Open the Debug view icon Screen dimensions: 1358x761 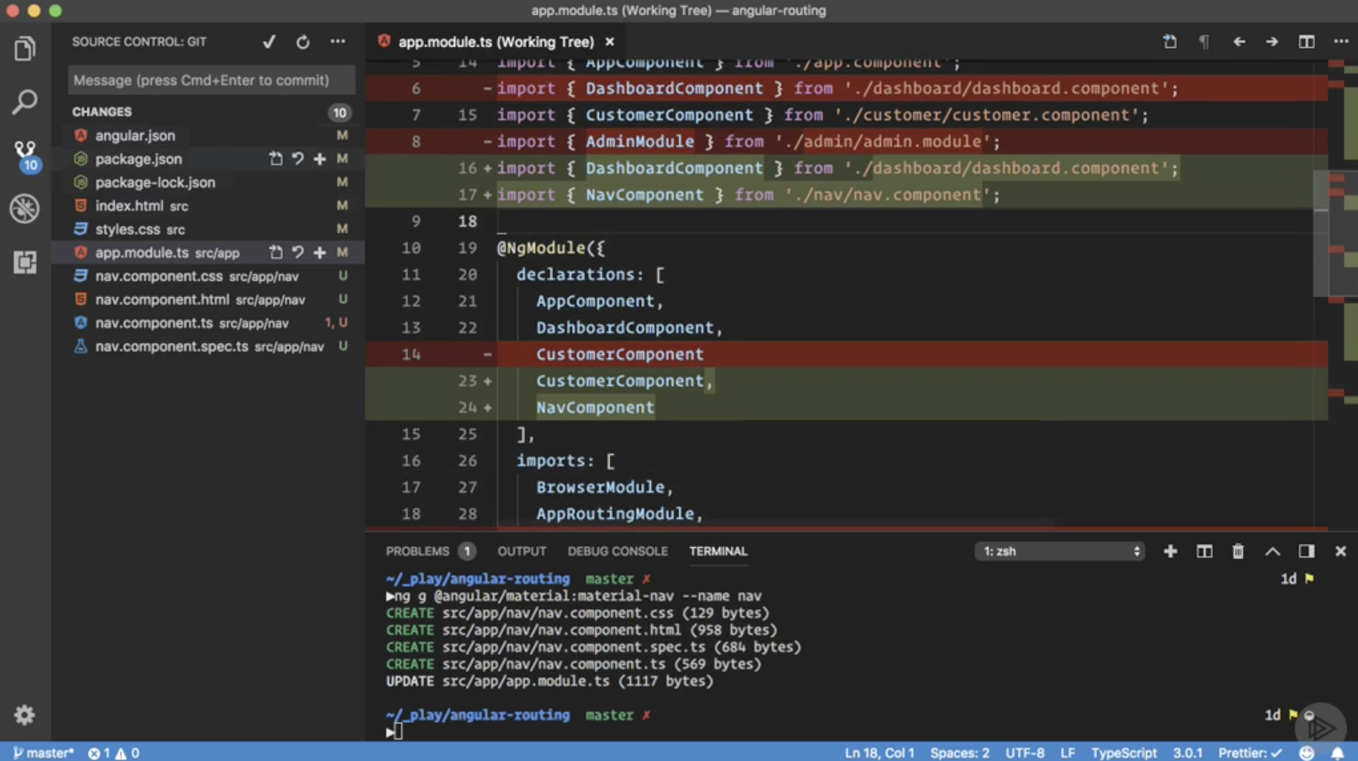(x=25, y=208)
